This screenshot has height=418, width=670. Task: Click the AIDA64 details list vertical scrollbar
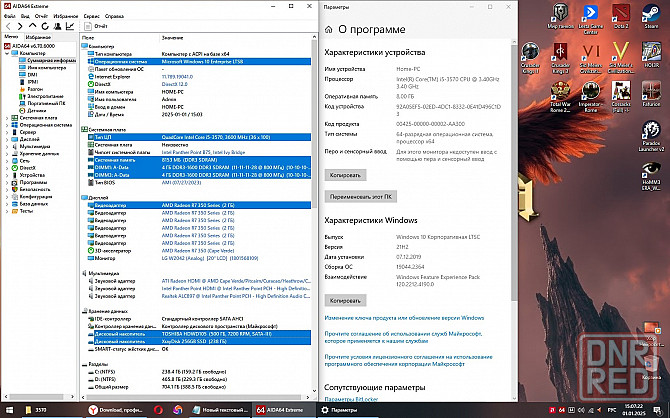(315, 124)
